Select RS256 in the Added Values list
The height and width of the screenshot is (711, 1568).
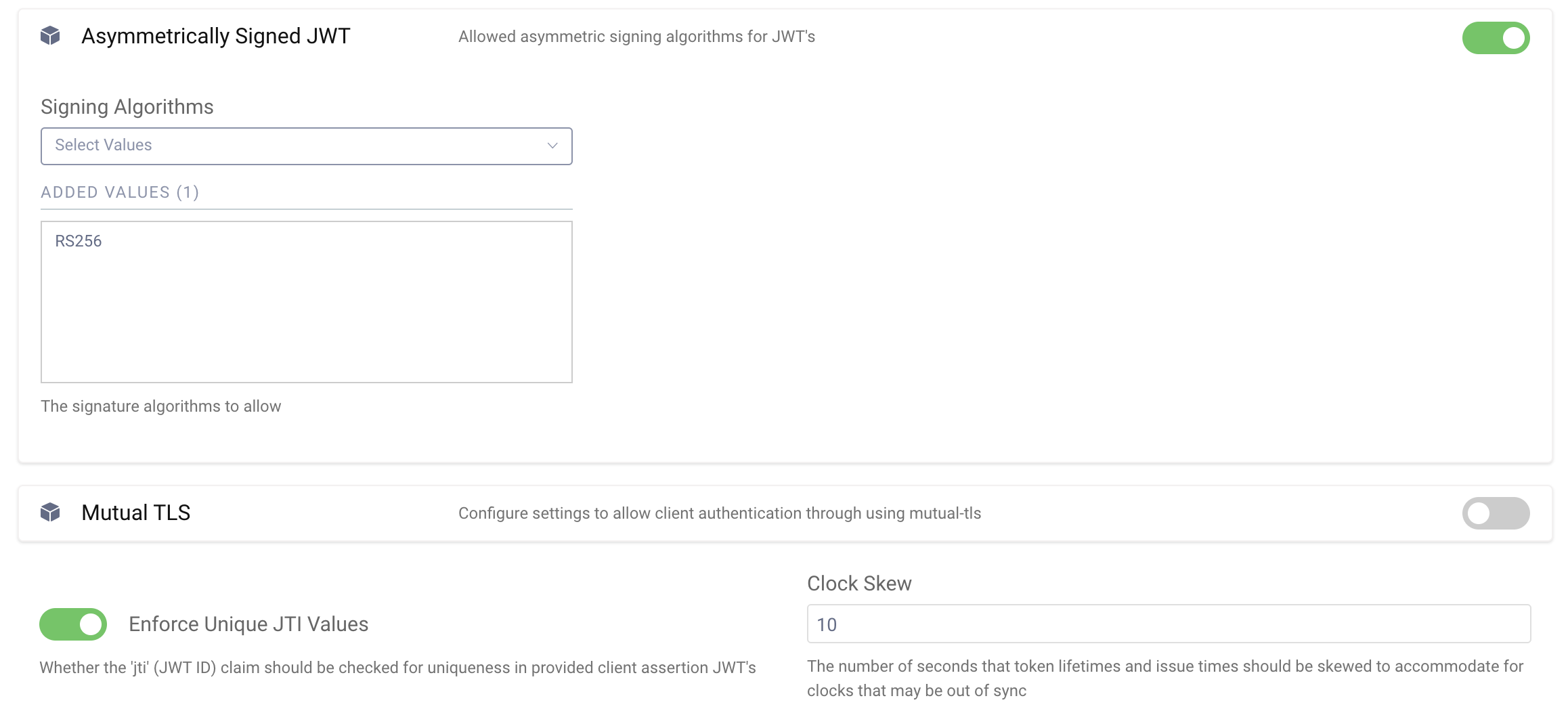(x=79, y=240)
